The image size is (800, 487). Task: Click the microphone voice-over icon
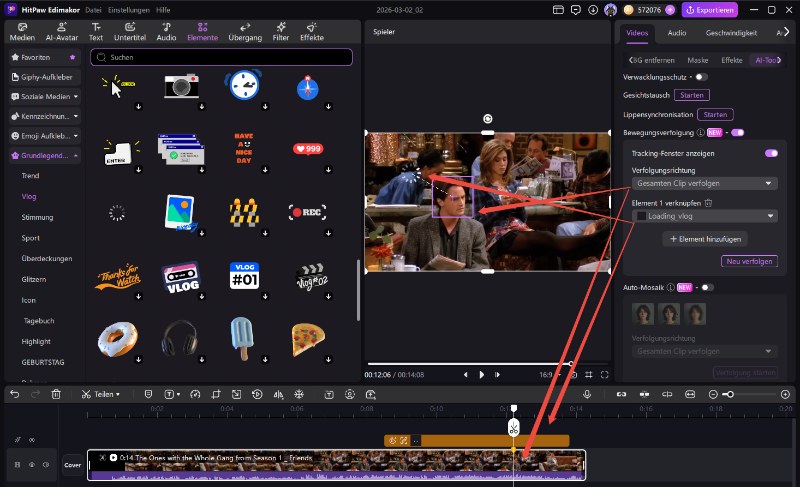[587, 394]
